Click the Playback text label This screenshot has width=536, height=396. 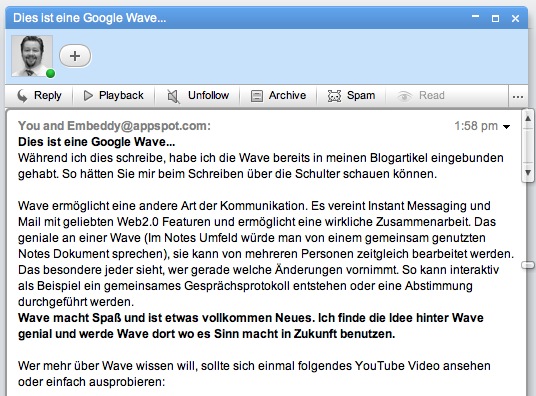point(121,95)
